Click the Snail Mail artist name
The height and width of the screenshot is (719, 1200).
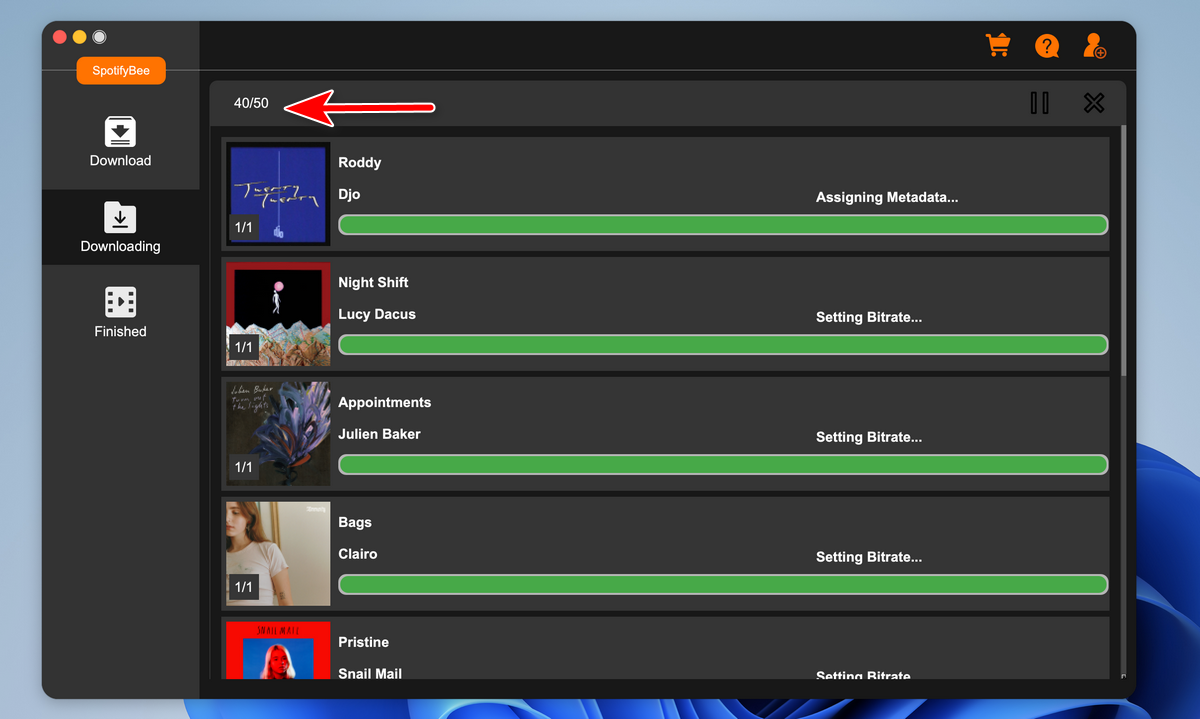[370, 673]
